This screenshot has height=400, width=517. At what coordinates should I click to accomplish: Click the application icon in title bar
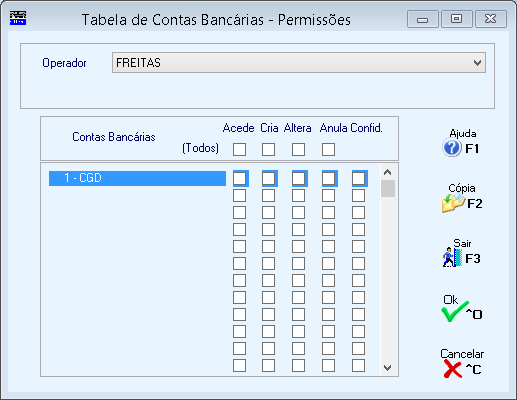point(18,18)
